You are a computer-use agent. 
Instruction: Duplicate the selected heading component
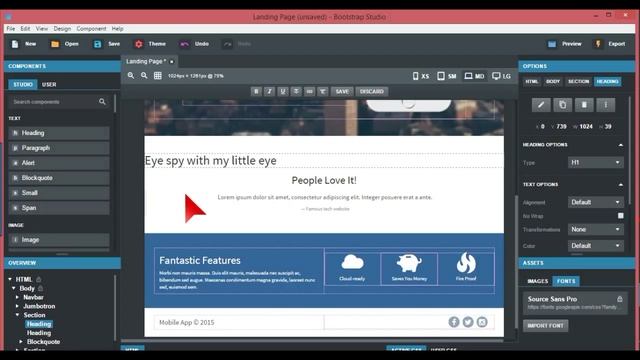[x=562, y=105]
